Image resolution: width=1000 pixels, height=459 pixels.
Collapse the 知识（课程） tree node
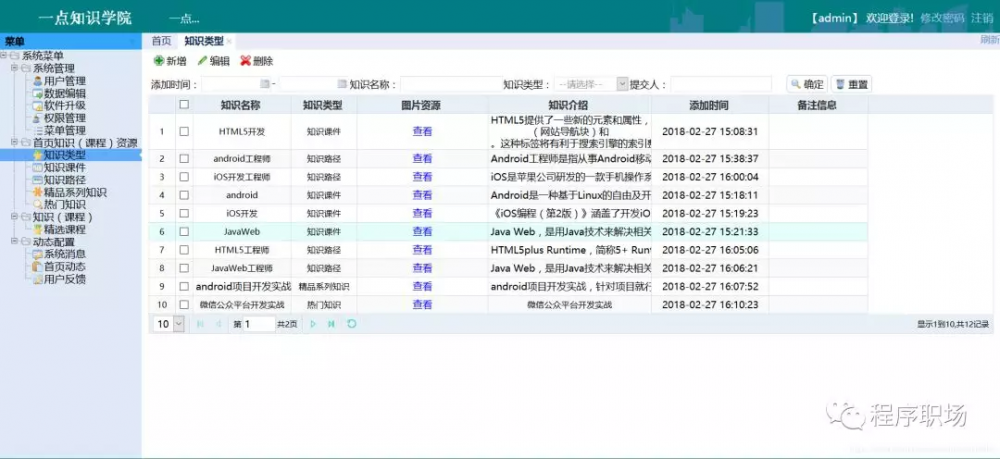(14, 217)
